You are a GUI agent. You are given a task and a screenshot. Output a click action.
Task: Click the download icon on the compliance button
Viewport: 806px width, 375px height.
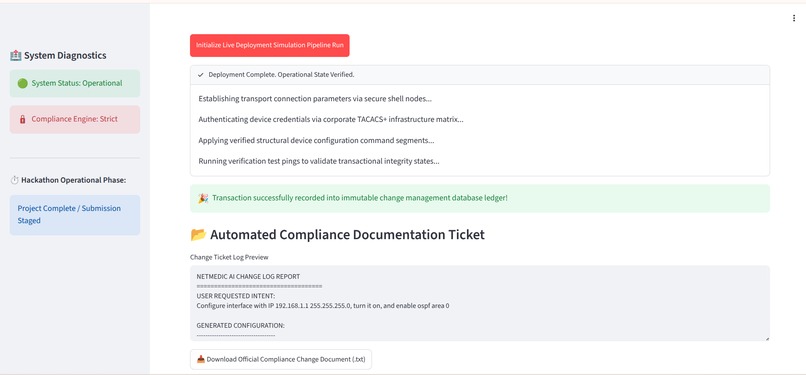coord(201,359)
